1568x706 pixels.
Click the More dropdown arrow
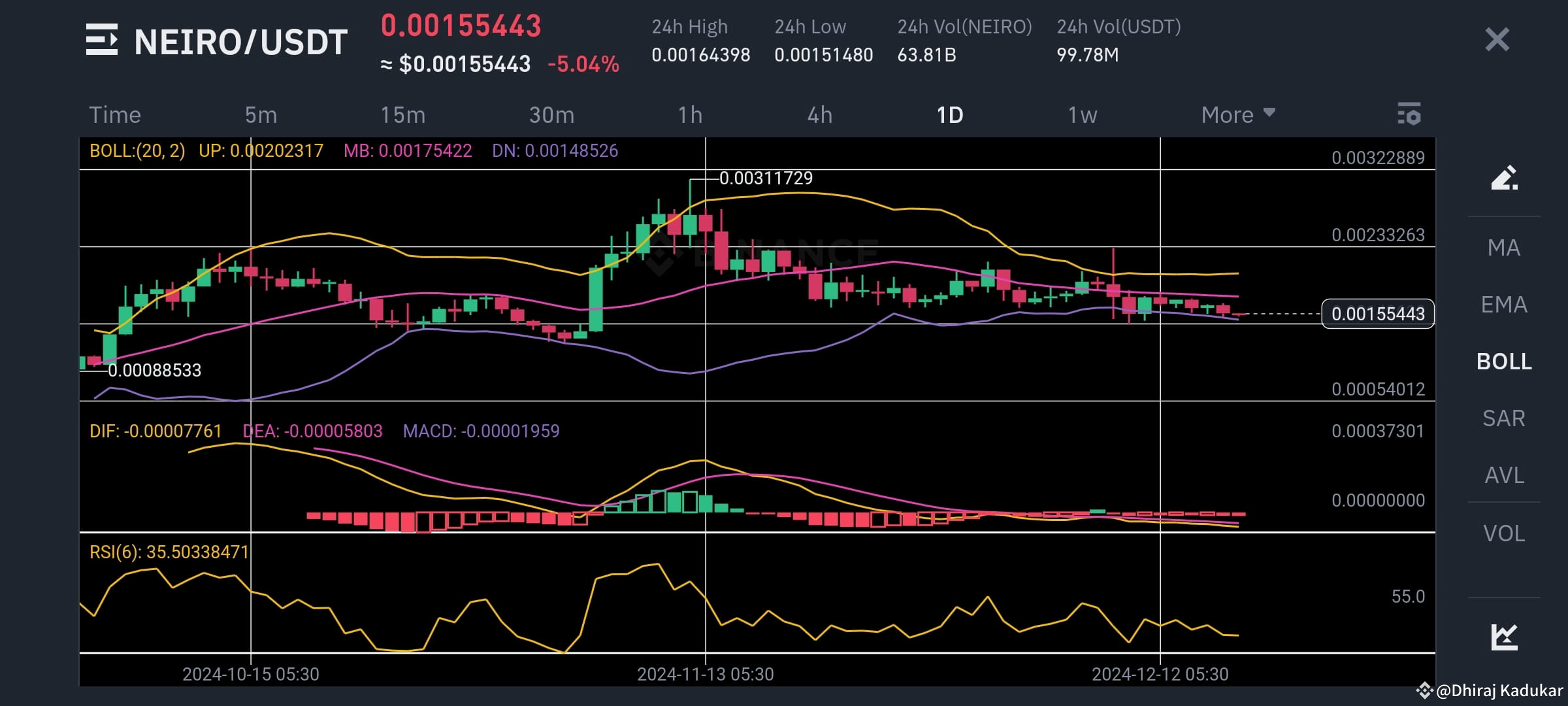tap(1269, 112)
